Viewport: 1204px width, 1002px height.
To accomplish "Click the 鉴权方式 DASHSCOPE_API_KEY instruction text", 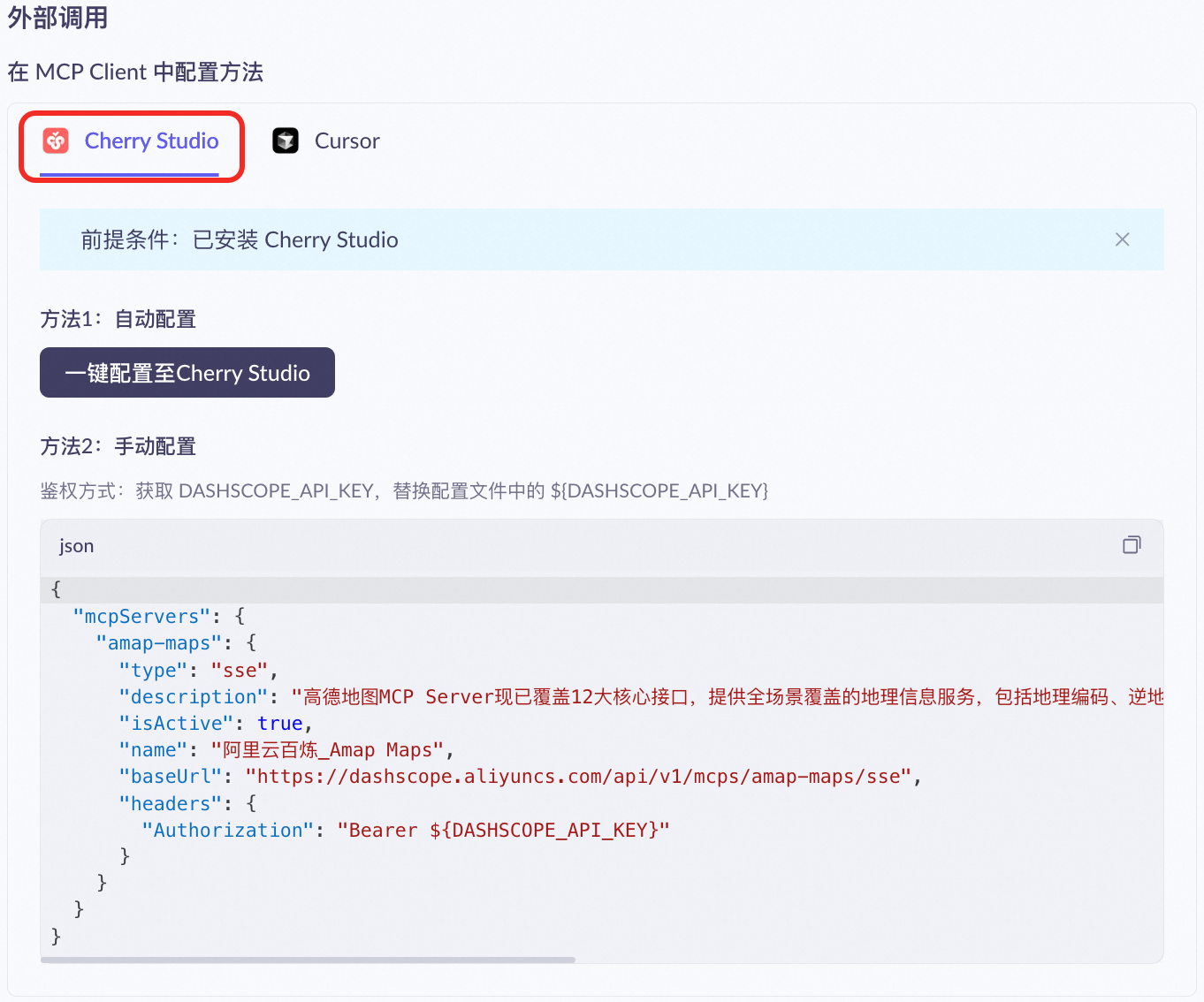I will (x=404, y=490).
